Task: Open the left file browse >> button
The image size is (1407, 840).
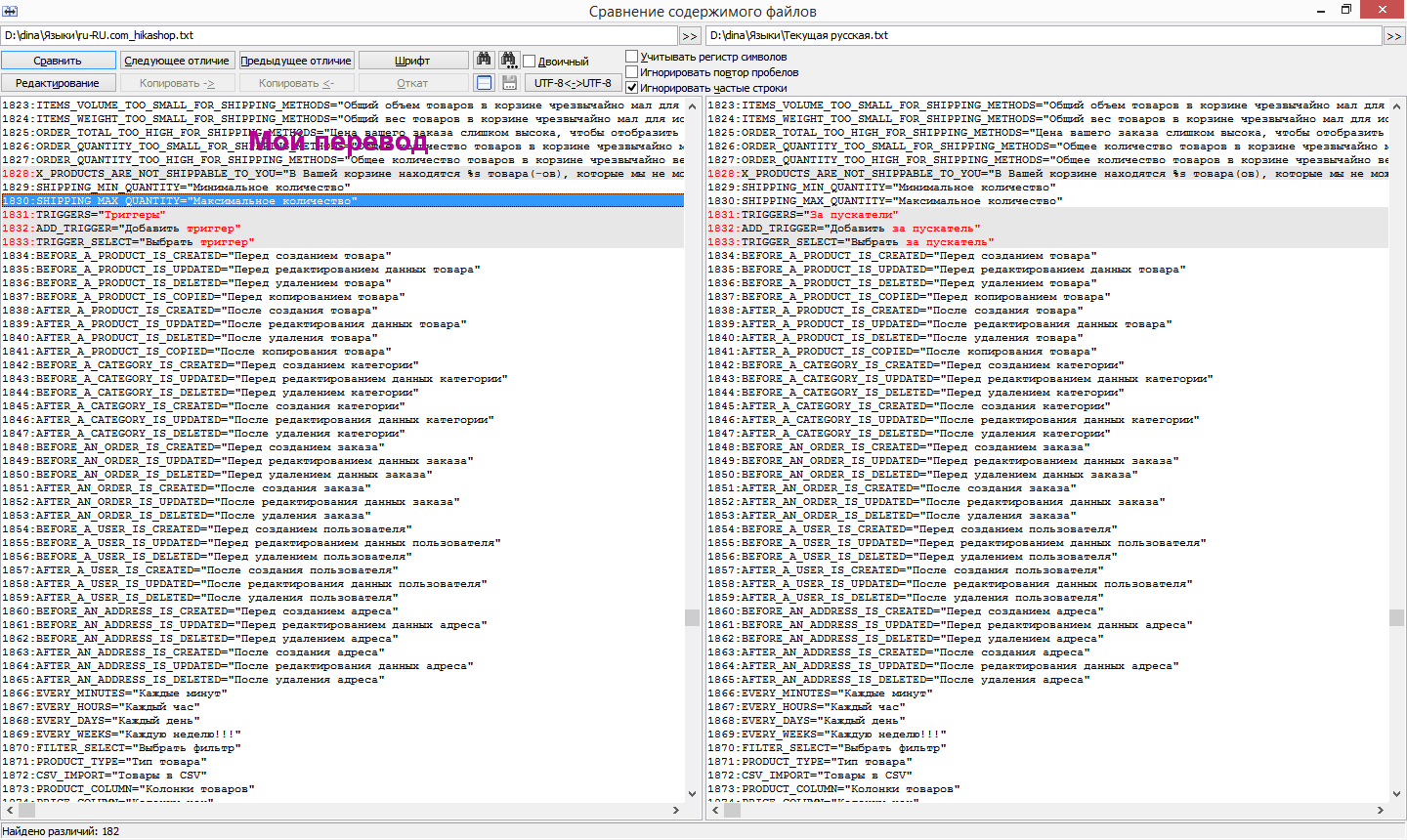Action: [x=690, y=36]
